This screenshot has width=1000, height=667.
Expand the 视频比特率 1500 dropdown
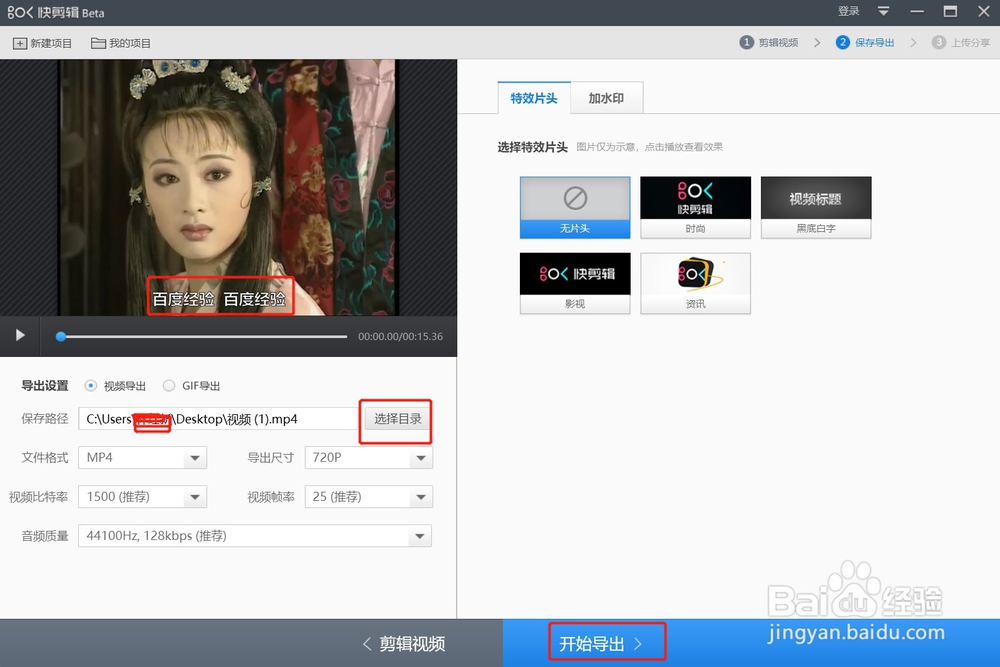142,497
